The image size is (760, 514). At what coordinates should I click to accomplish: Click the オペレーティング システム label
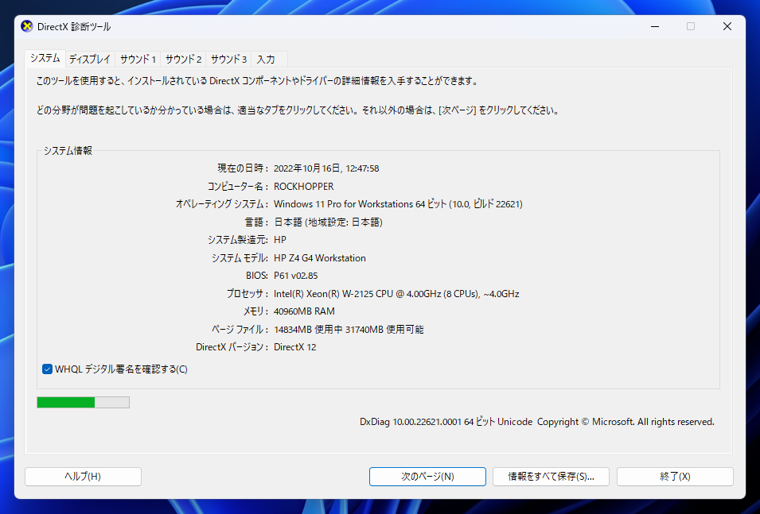click(222, 204)
